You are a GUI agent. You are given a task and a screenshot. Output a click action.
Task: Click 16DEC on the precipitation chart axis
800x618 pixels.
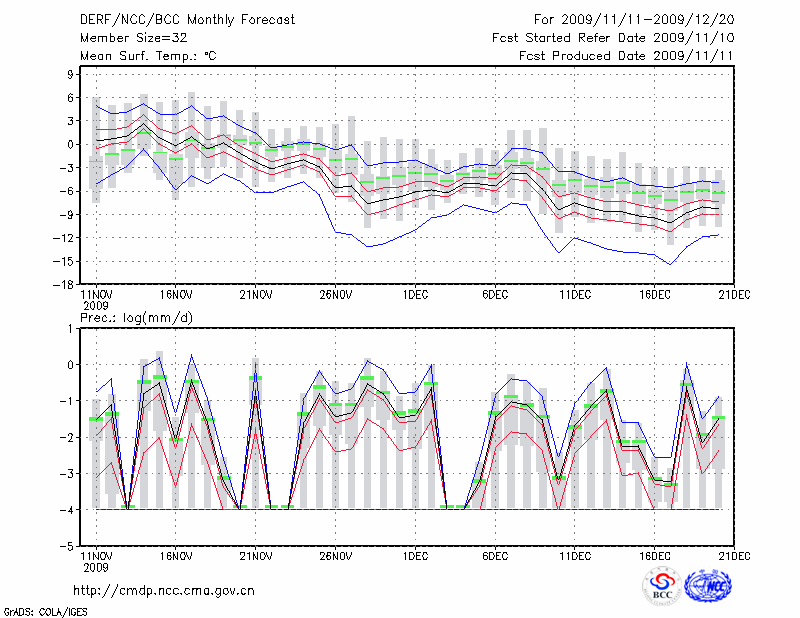pyautogui.click(x=655, y=557)
